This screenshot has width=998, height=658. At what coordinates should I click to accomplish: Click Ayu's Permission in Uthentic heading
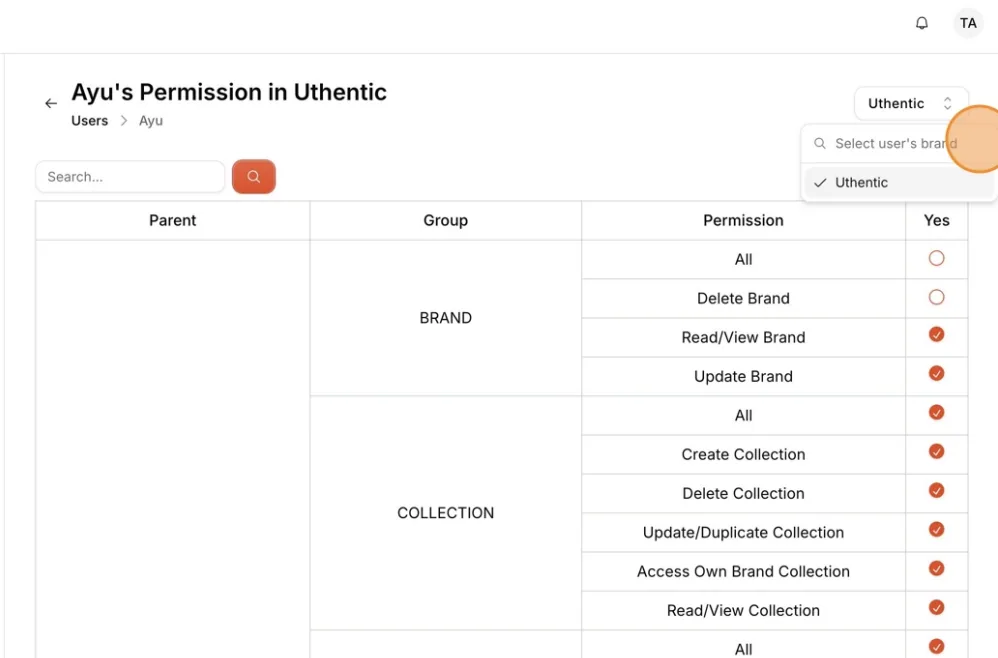click(x=229, y=92)
